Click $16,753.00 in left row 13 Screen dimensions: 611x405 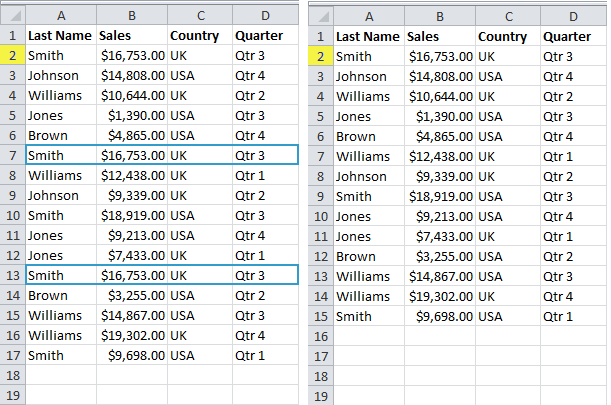[132, 275]
